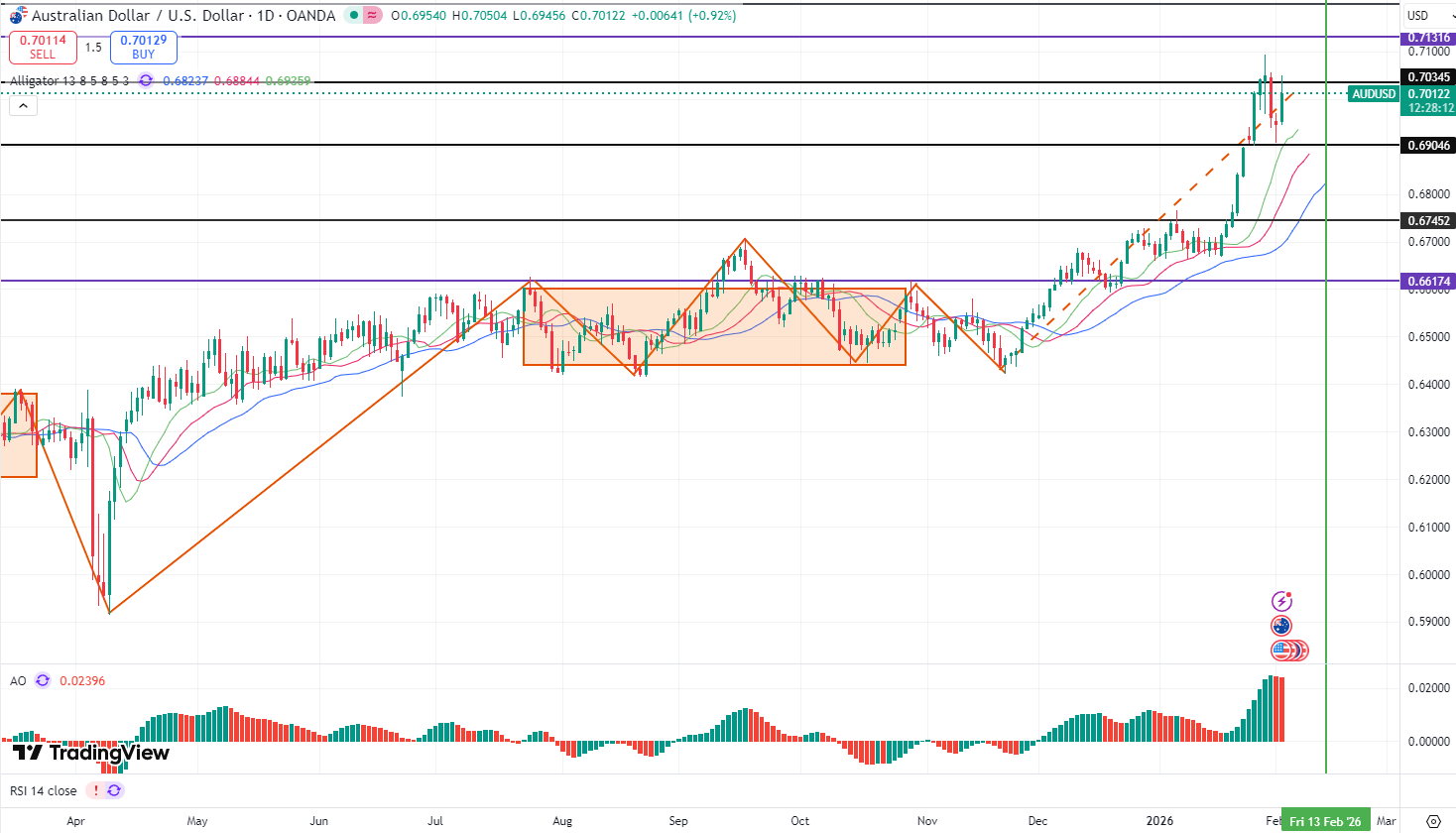The height and width of the screenshot is (833, 1456).
Task: Click the RSI red exclamation error icon
Action: (x=94, y=790)
